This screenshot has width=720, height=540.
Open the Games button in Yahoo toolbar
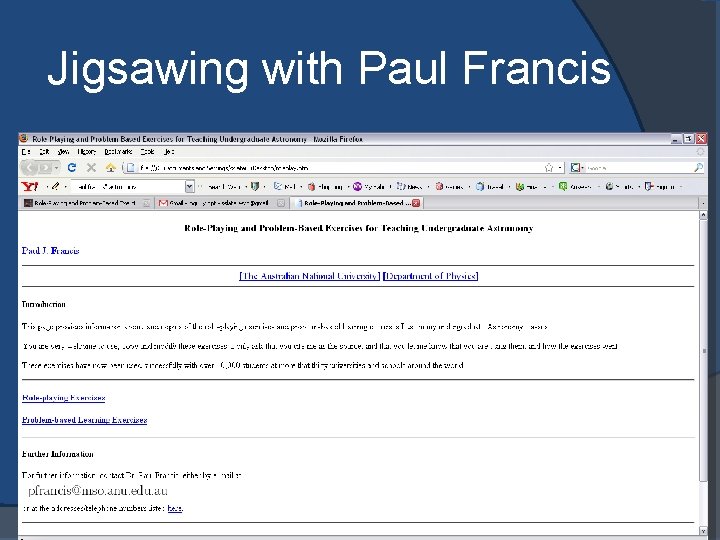[x=450, y=186]
